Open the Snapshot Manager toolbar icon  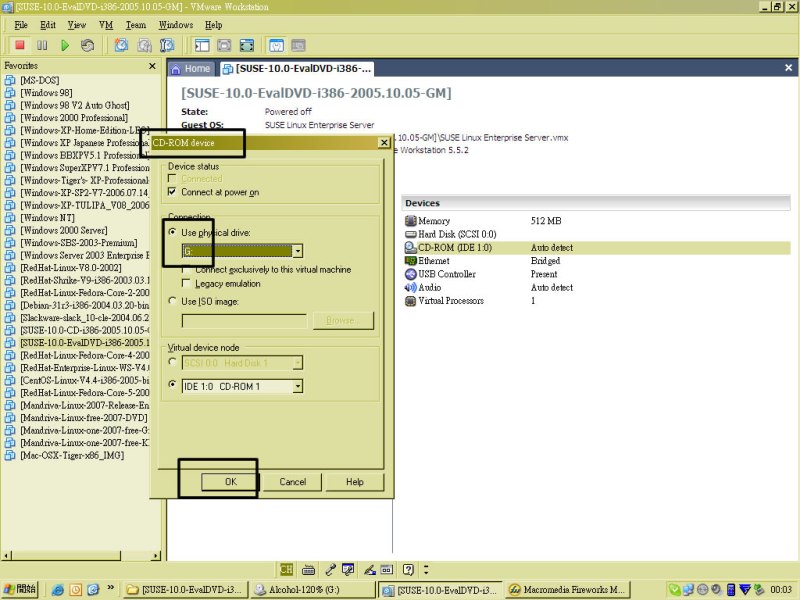coord(167,45)
